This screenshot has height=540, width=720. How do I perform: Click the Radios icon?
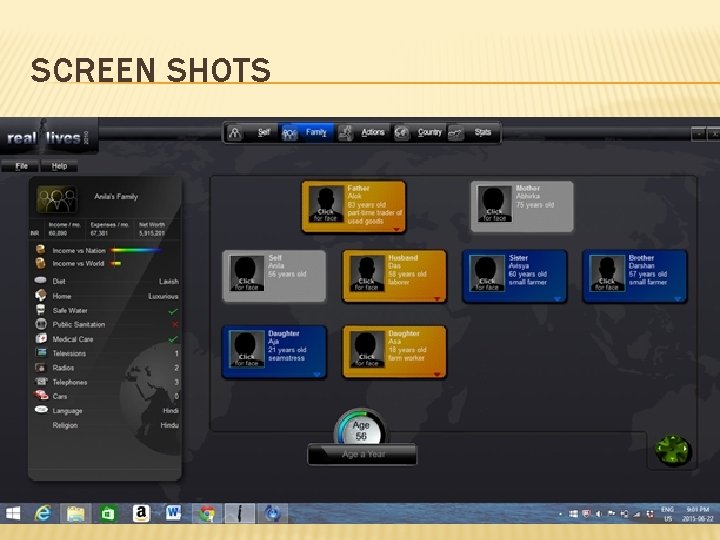[x=41, y=367]
